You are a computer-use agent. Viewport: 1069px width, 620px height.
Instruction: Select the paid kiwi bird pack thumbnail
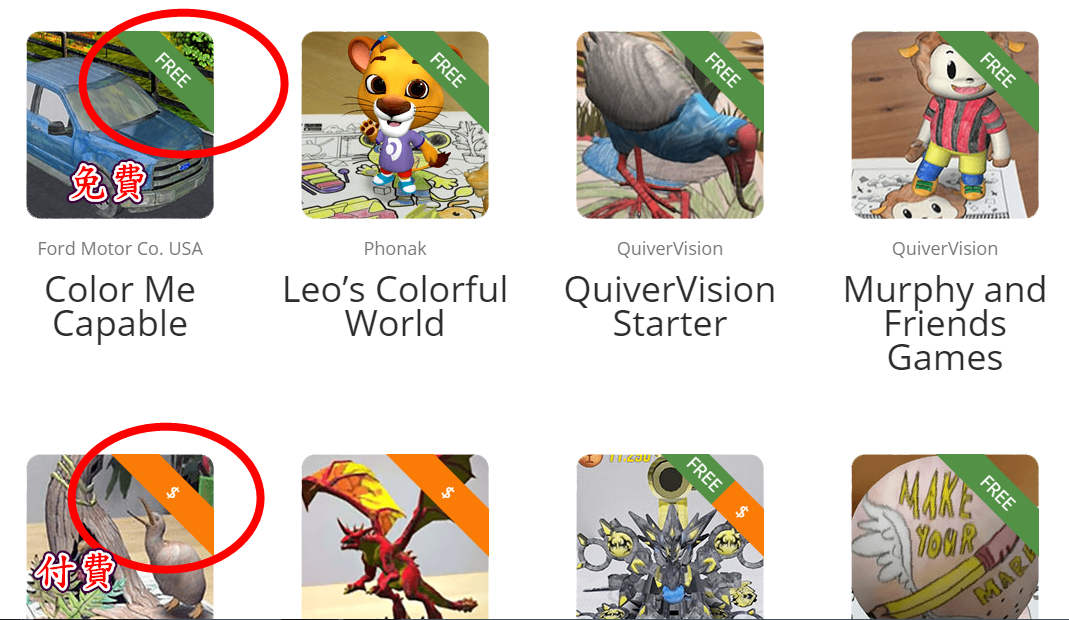point(120,537)
